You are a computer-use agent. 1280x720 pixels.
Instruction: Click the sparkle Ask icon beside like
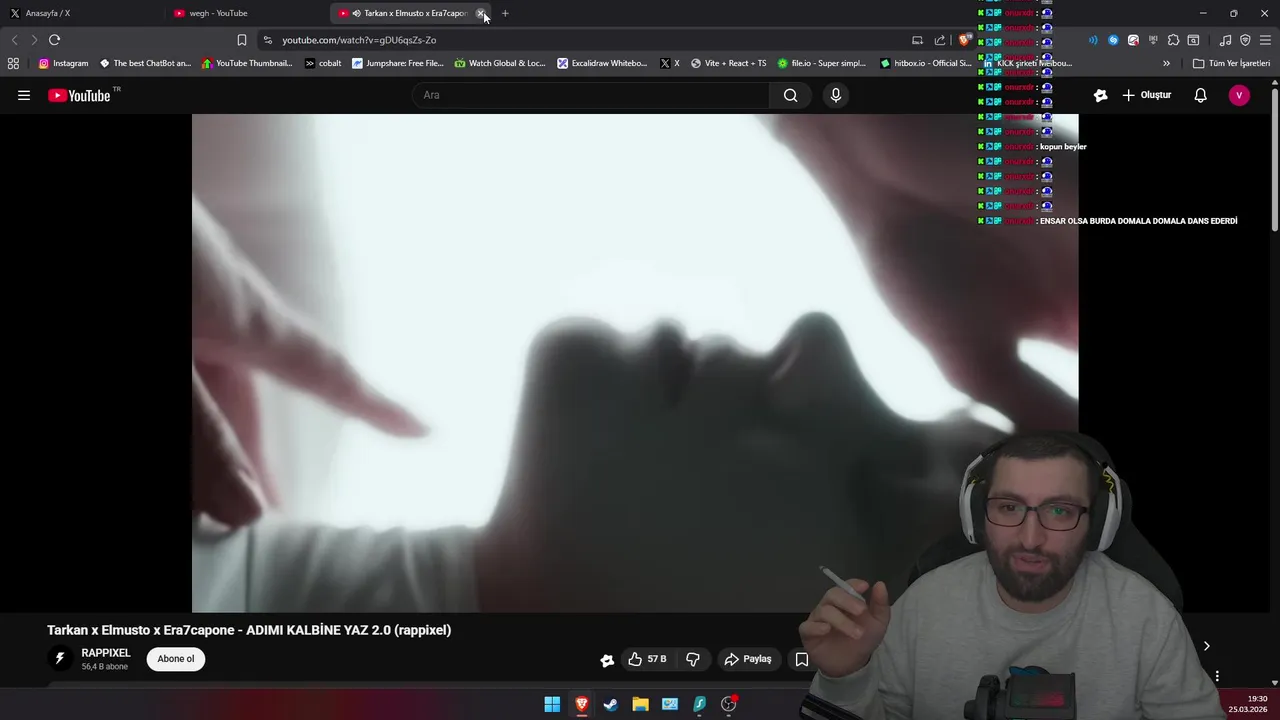click(607, 659)
